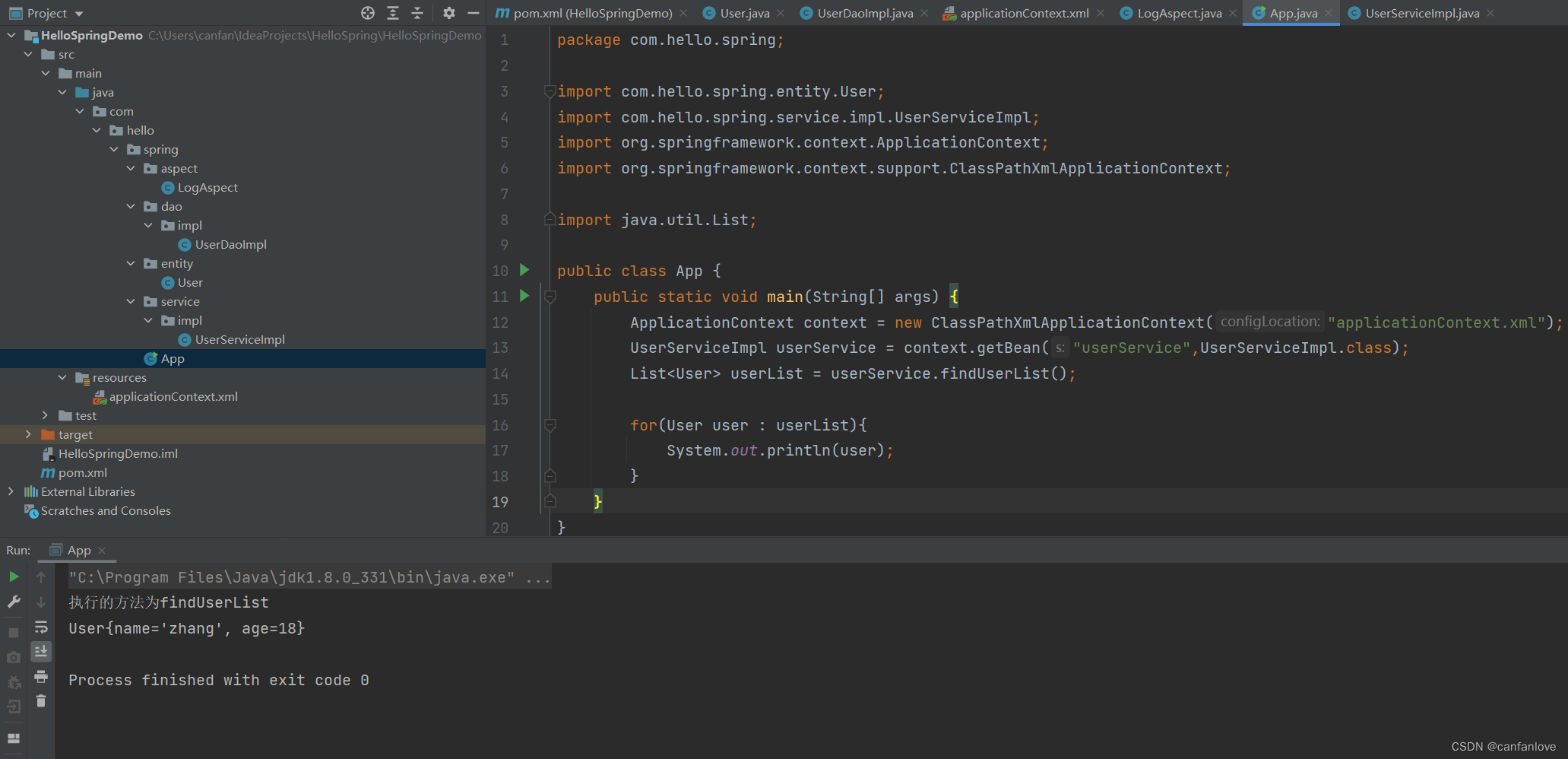Collapse the HelloSpringDemo root node
1568x759 pixels.
click(x=11, y=35)
